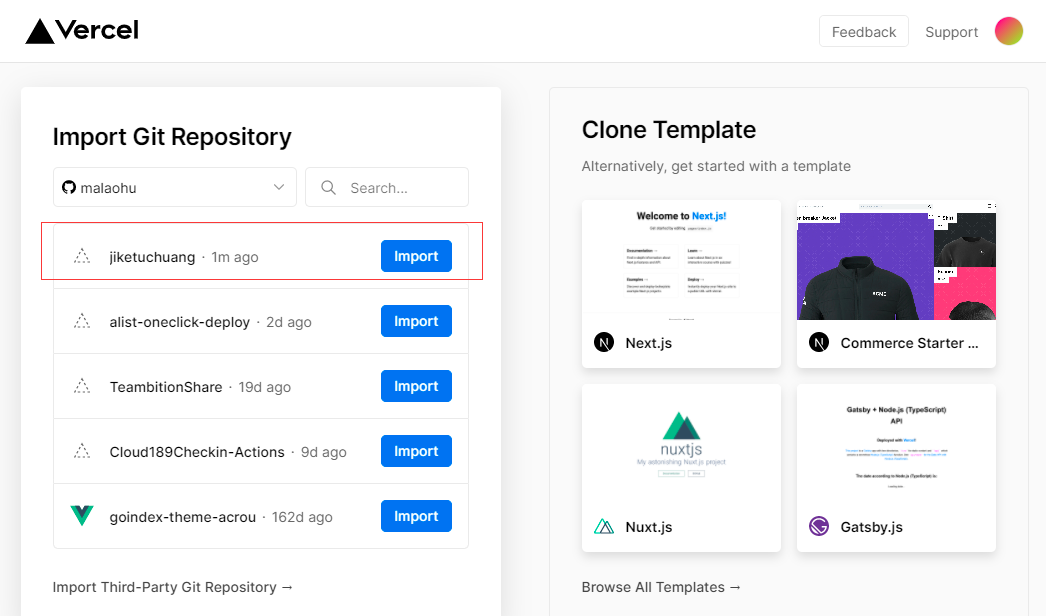Click the GitHub icon beside malaohu
Image resolution: width=1046 pixels, height=616 pixels.
coord(69,188)
